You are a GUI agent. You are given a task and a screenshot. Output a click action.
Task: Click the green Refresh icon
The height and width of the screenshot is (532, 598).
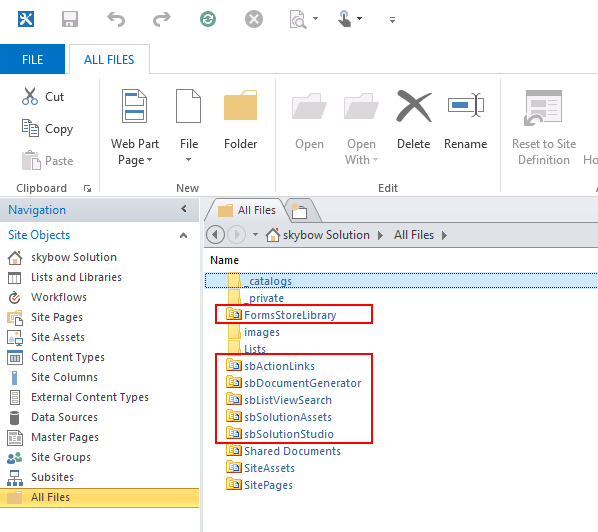[x=208, y=19]
